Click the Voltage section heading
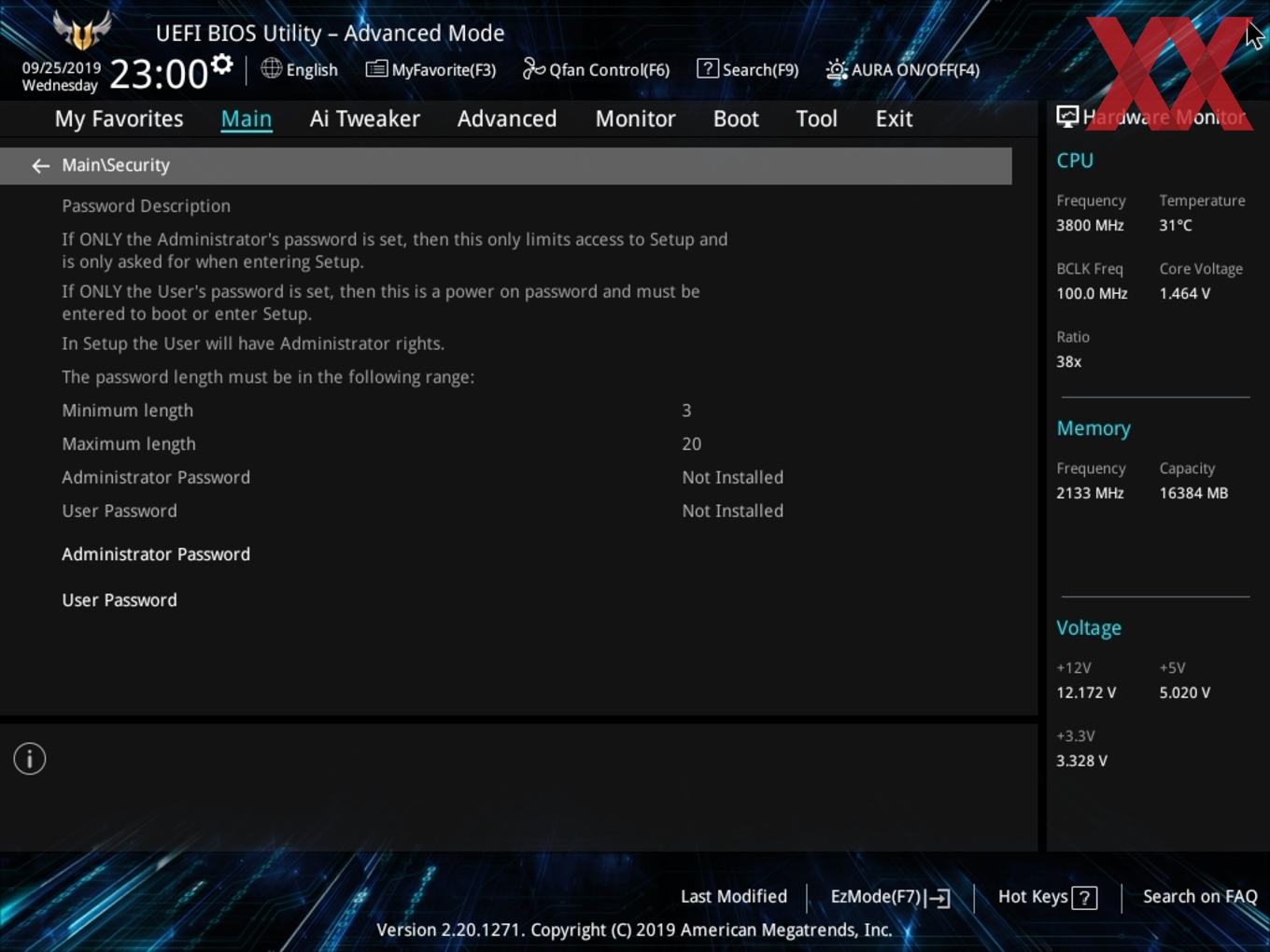1270x952 pixels. pos(1089,628)
